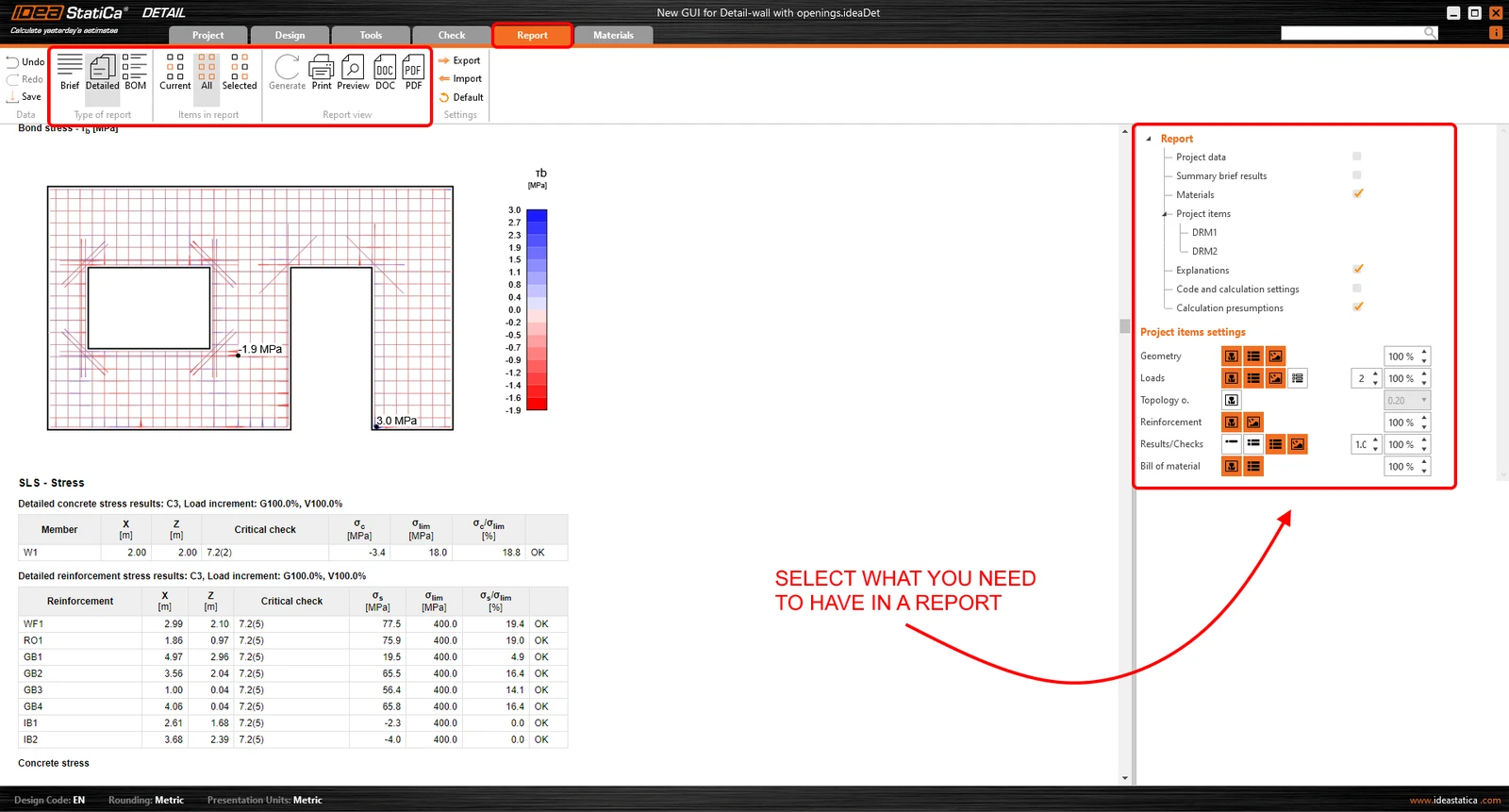Switch to the Check tab
The image size is (1509, 812).
(451, 35)
